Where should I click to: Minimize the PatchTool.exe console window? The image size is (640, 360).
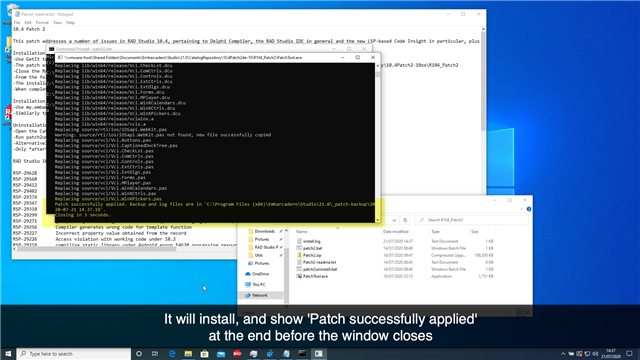point(342,58)
